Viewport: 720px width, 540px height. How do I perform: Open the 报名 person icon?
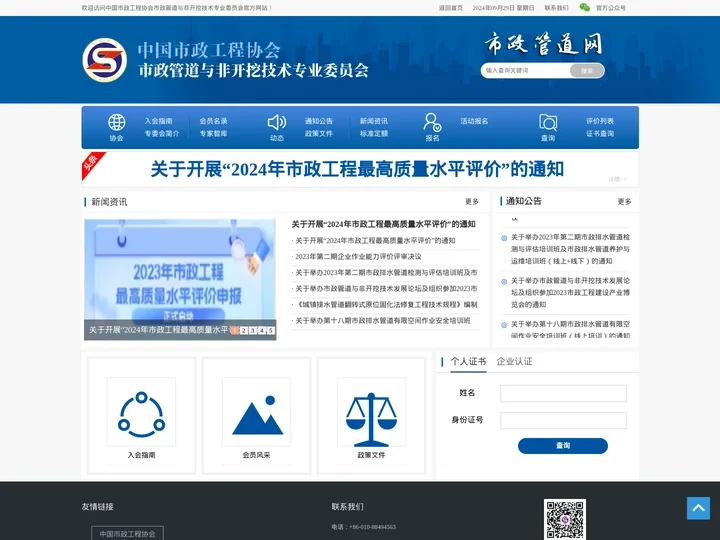tap(432, 123)
